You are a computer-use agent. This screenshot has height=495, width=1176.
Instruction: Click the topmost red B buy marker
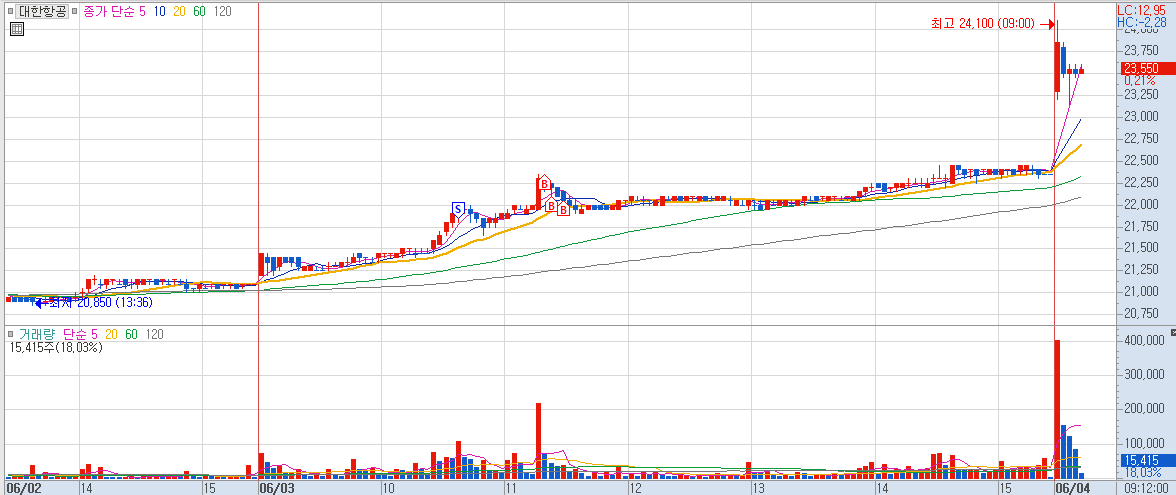(544, 183)
